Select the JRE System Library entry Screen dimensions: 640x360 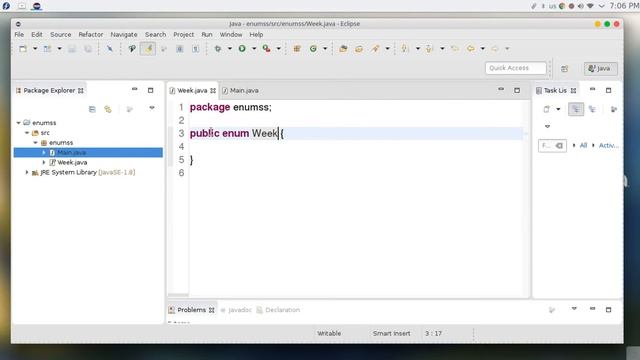(x=83, y=173)
